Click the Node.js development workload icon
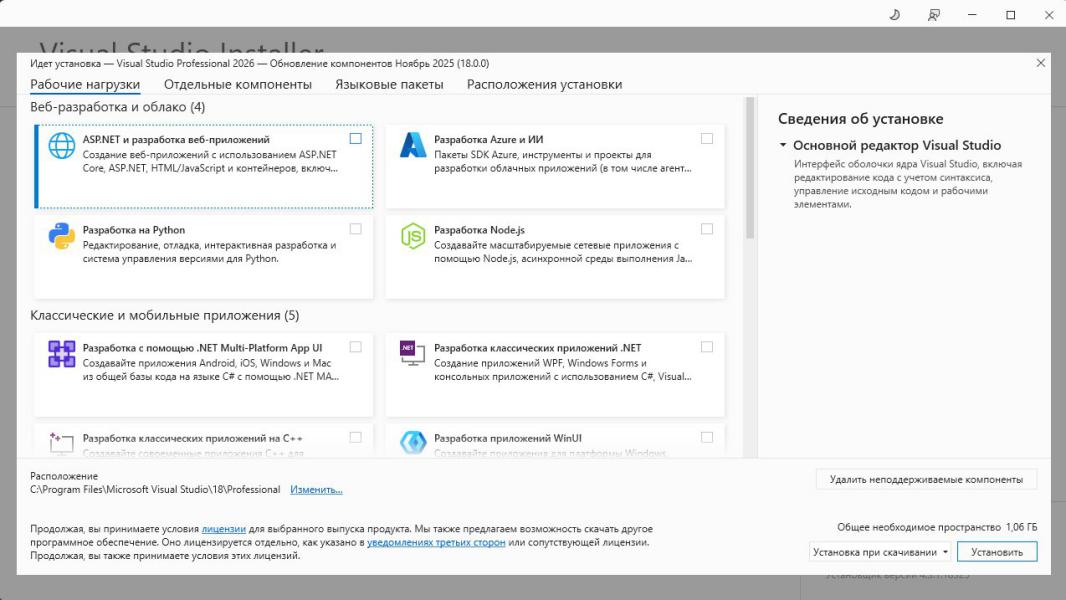The width and height of the screenshot is (1066, 600). pyautogui.click(x=413, y=236)
